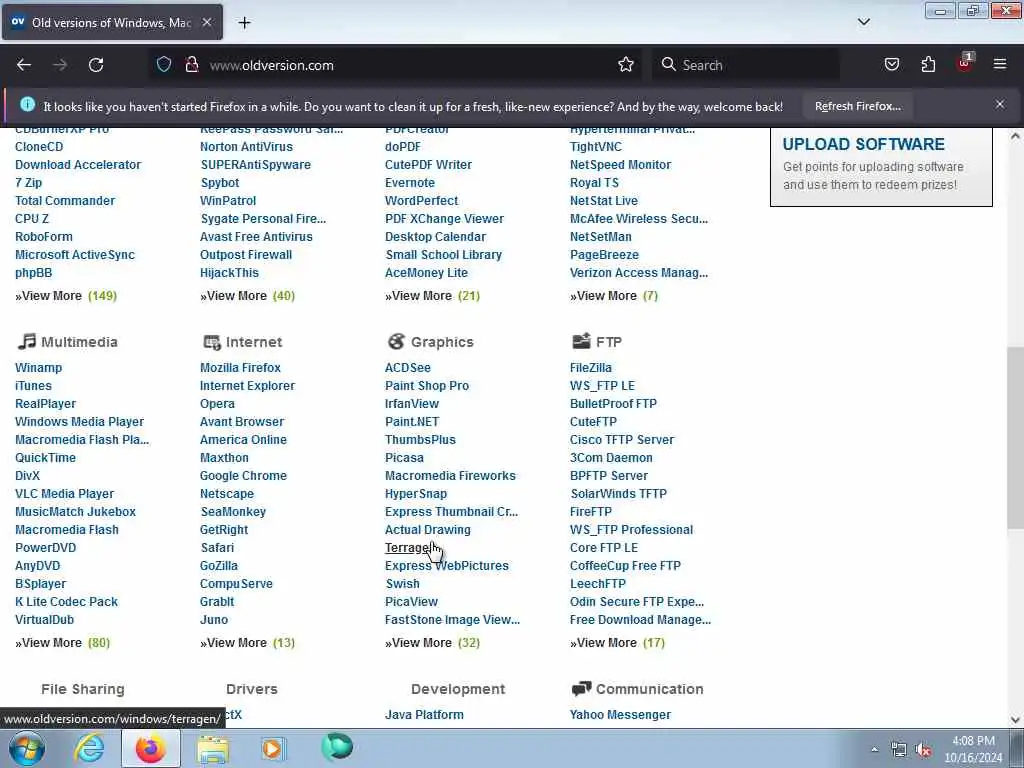Image resolution: width=1024 pixels, height=768 pixels.
Task: Open the ACDSee link
Action: point(408,368)
